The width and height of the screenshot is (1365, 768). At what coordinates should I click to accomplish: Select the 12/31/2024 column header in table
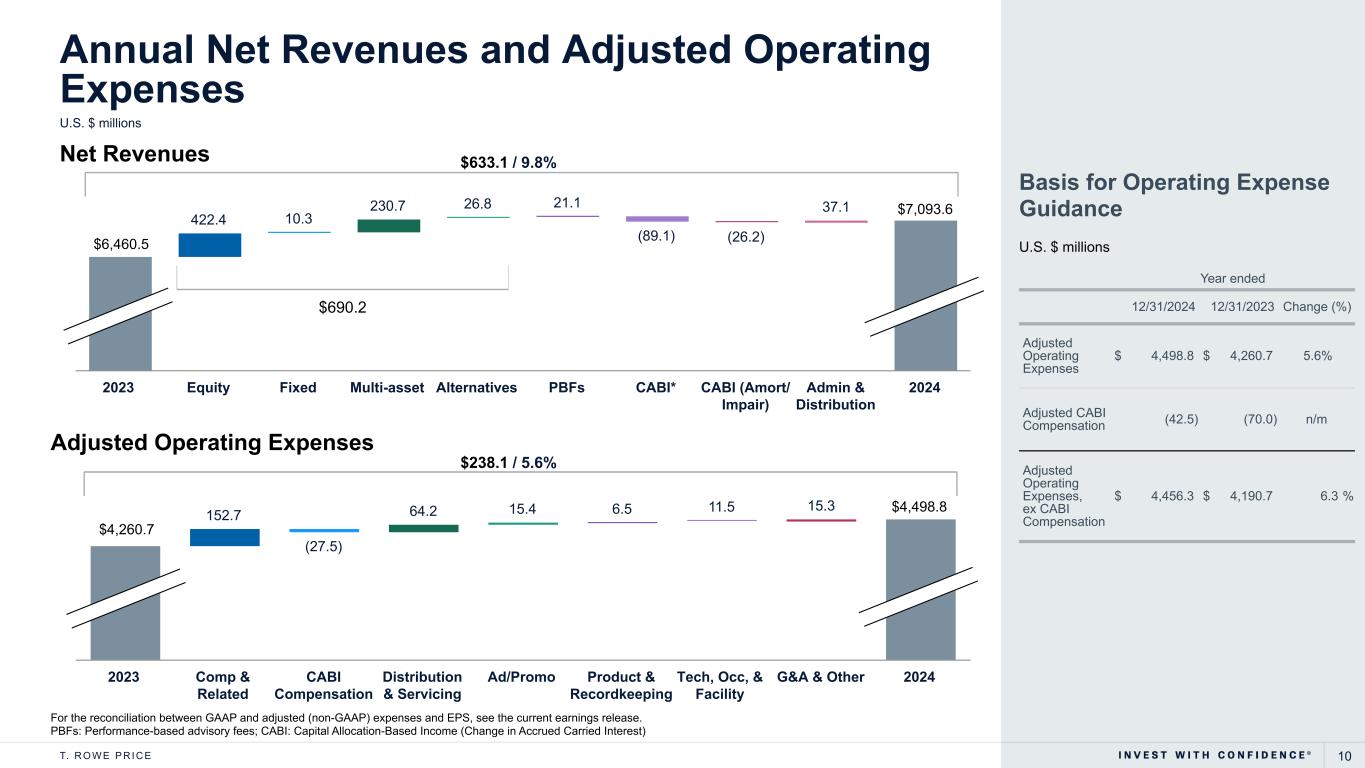tap(1163, 306)
